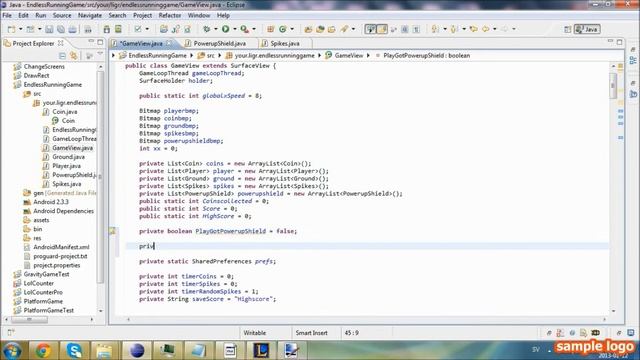Open the Run dropdown arrow
640x360 pixels.
click(x=234, y=29)
